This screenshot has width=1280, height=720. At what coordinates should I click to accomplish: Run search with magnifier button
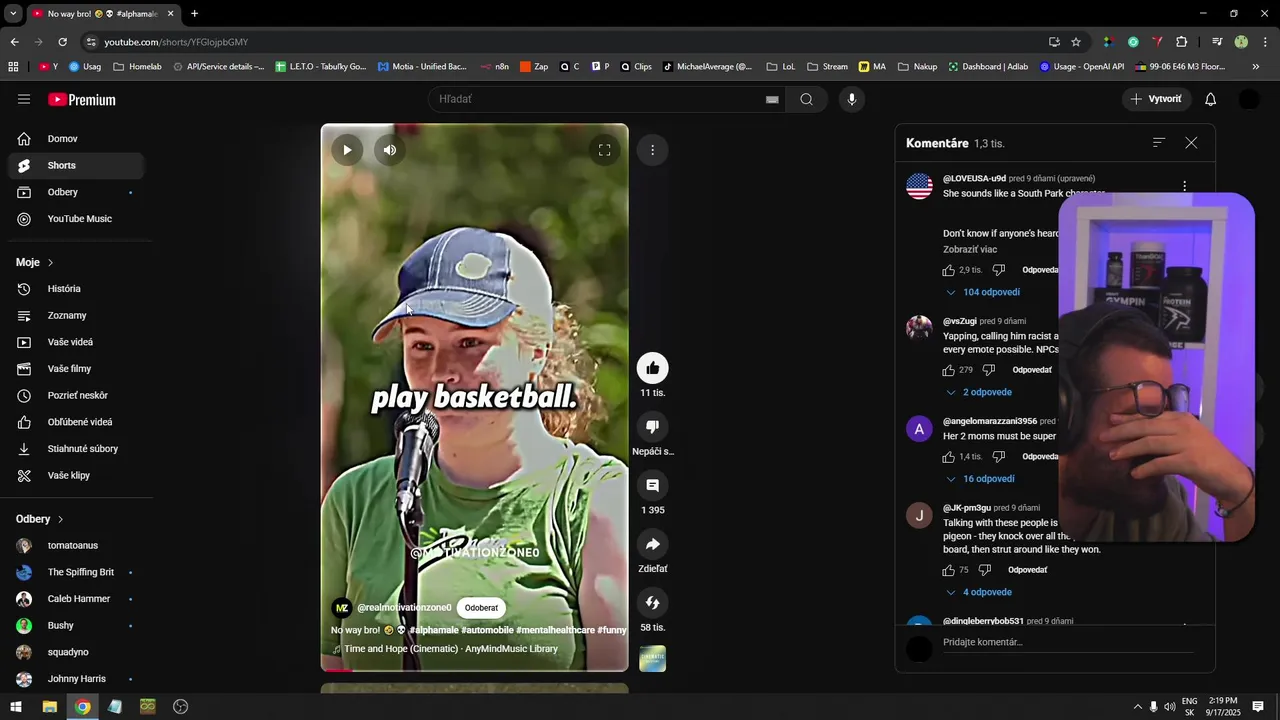(x=806, y=99)
